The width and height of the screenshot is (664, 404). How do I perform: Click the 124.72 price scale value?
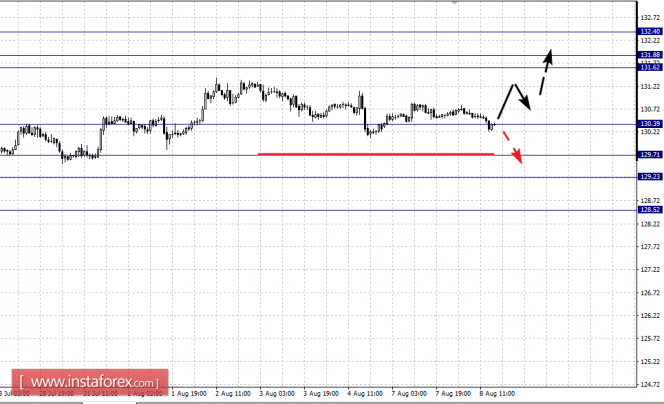(649, 384)
